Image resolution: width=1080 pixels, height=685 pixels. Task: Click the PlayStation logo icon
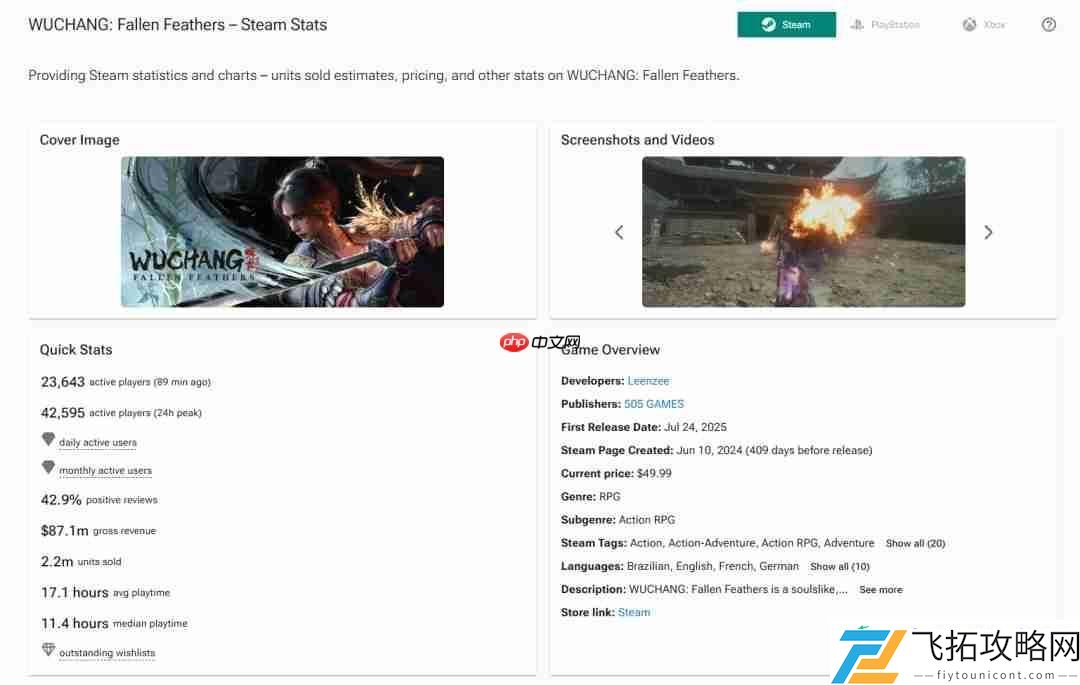coord(857,25)
